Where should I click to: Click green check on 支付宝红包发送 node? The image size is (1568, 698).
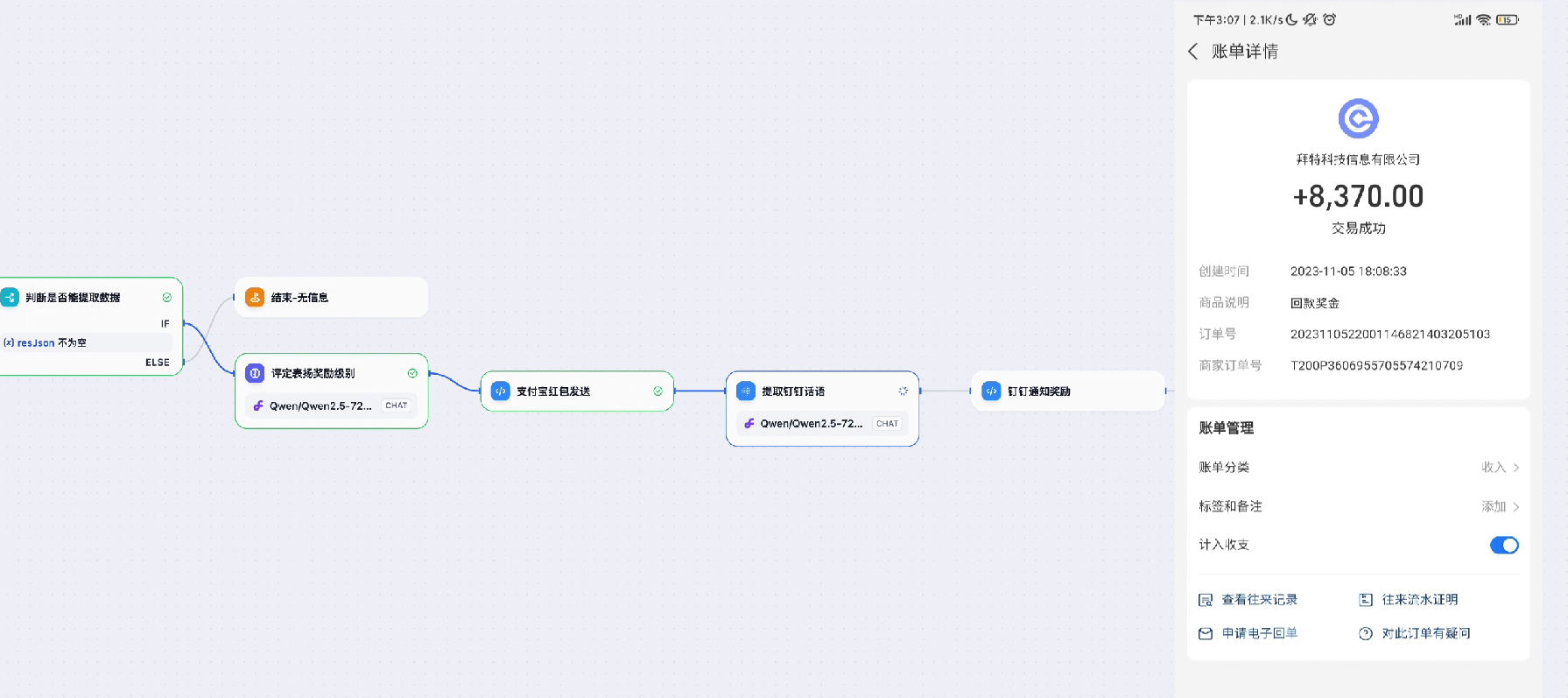657,391
